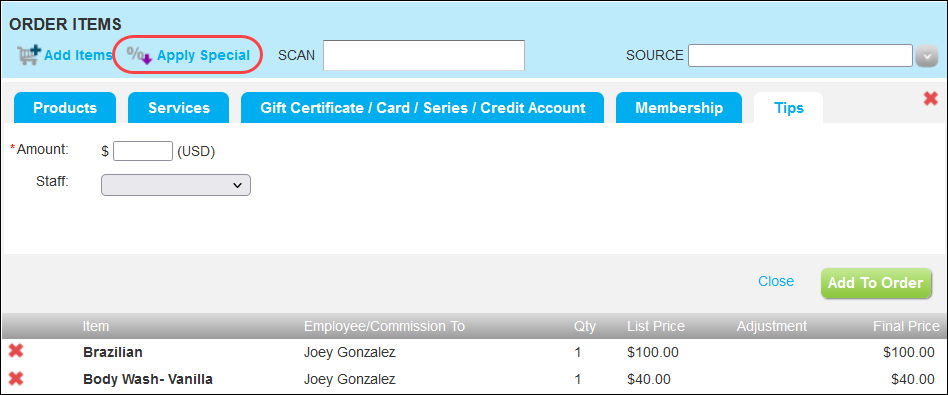Remove the Brazilian item with its red X
Image resolution: width=948 pixels, height=395 pixels.
(16, 351)
